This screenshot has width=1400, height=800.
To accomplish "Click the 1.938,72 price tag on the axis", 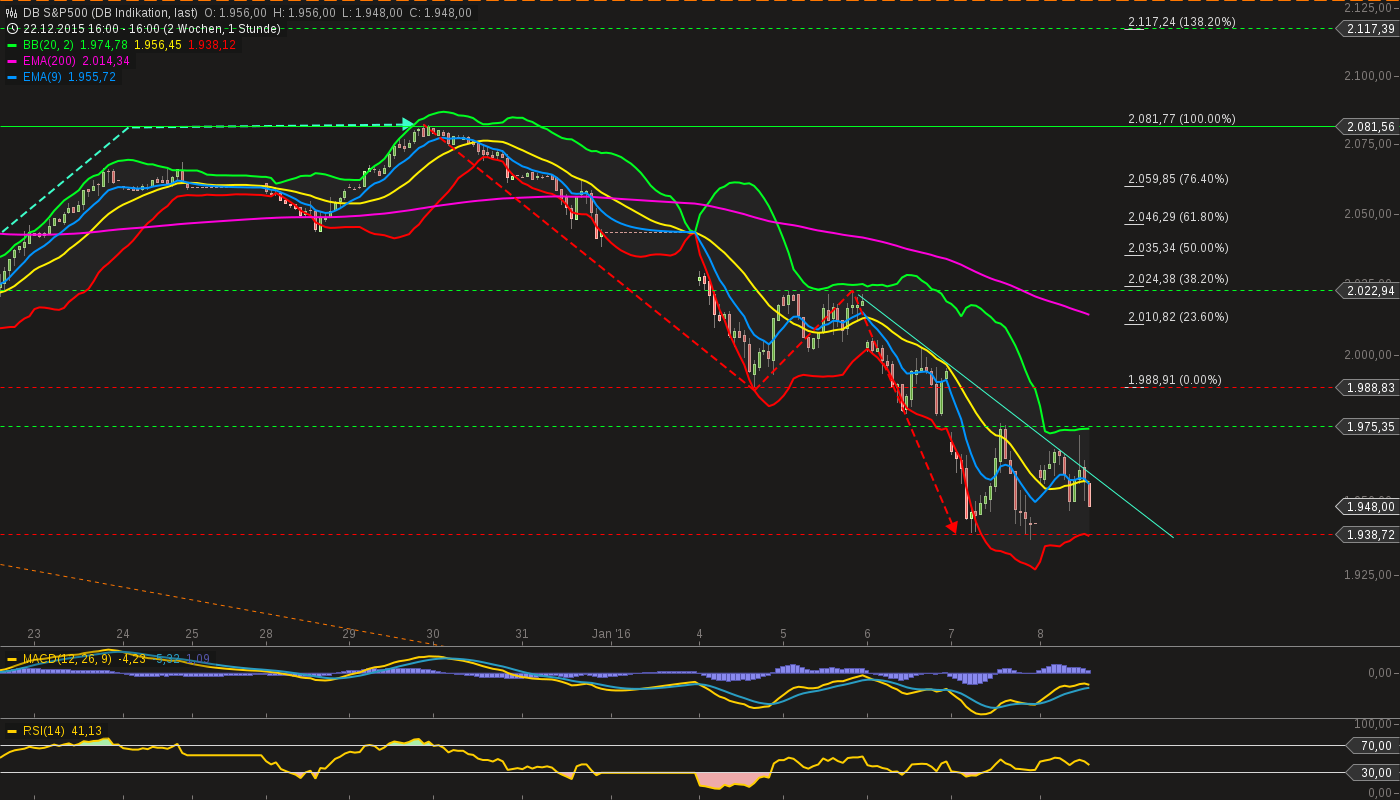I will (1369, 535).
